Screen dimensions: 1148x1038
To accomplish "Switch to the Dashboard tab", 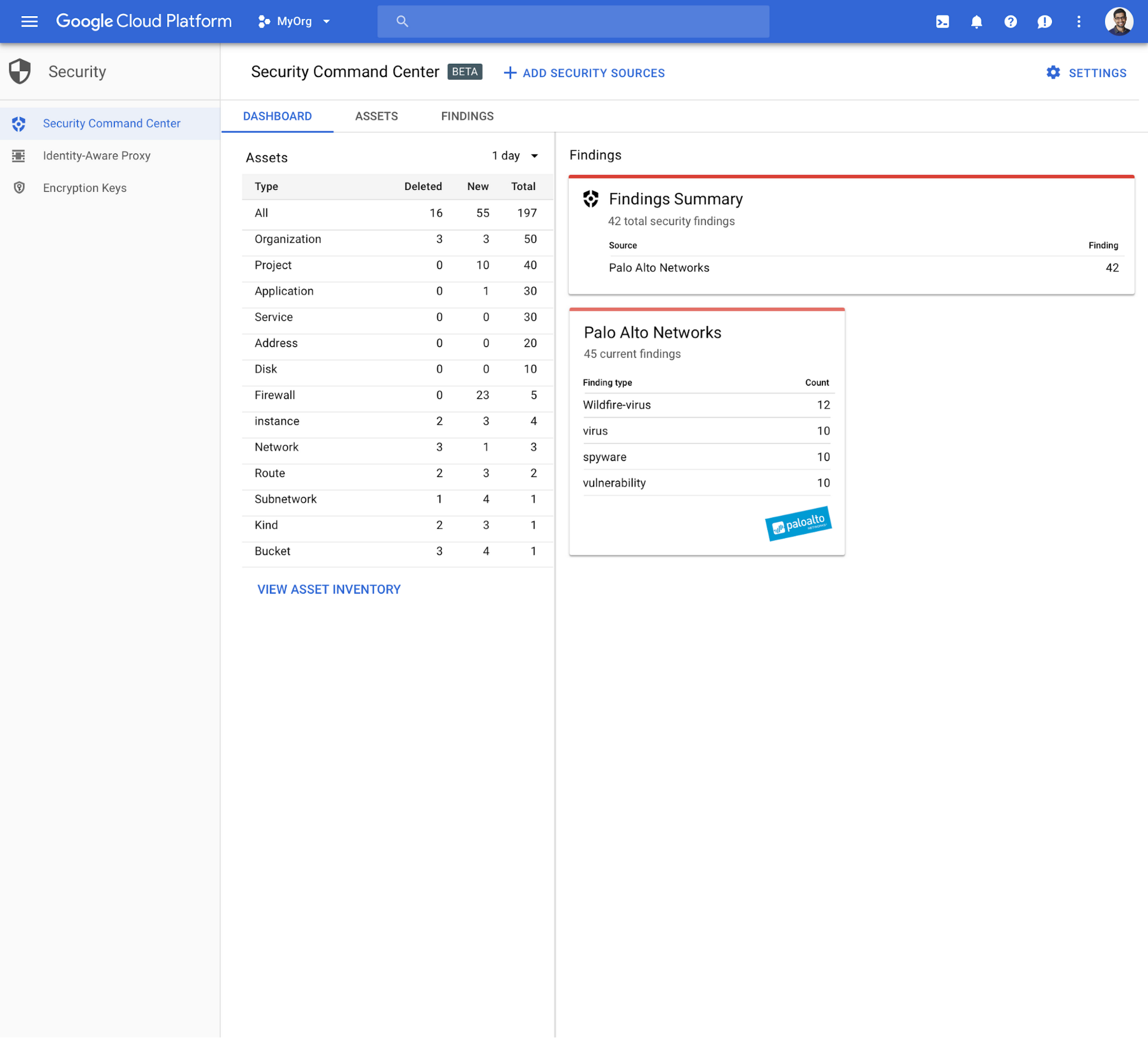I will click(277, 116).
